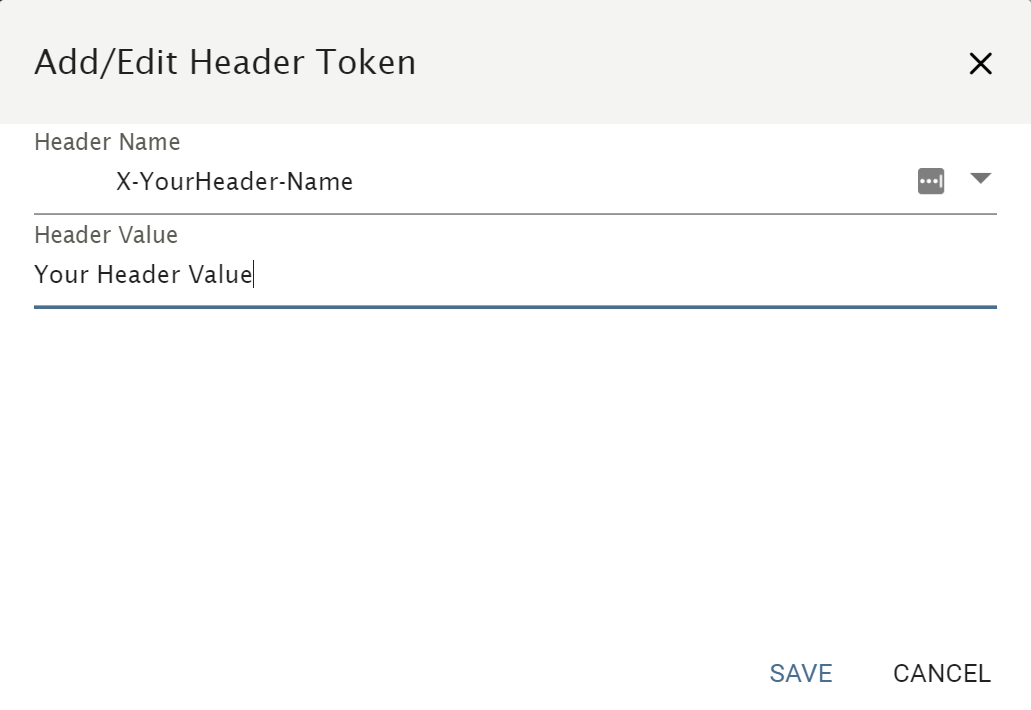Click the "X-YourHeader-Name" text
The width and height of the screenshot is (1031, 710).
tap(234, 182)
